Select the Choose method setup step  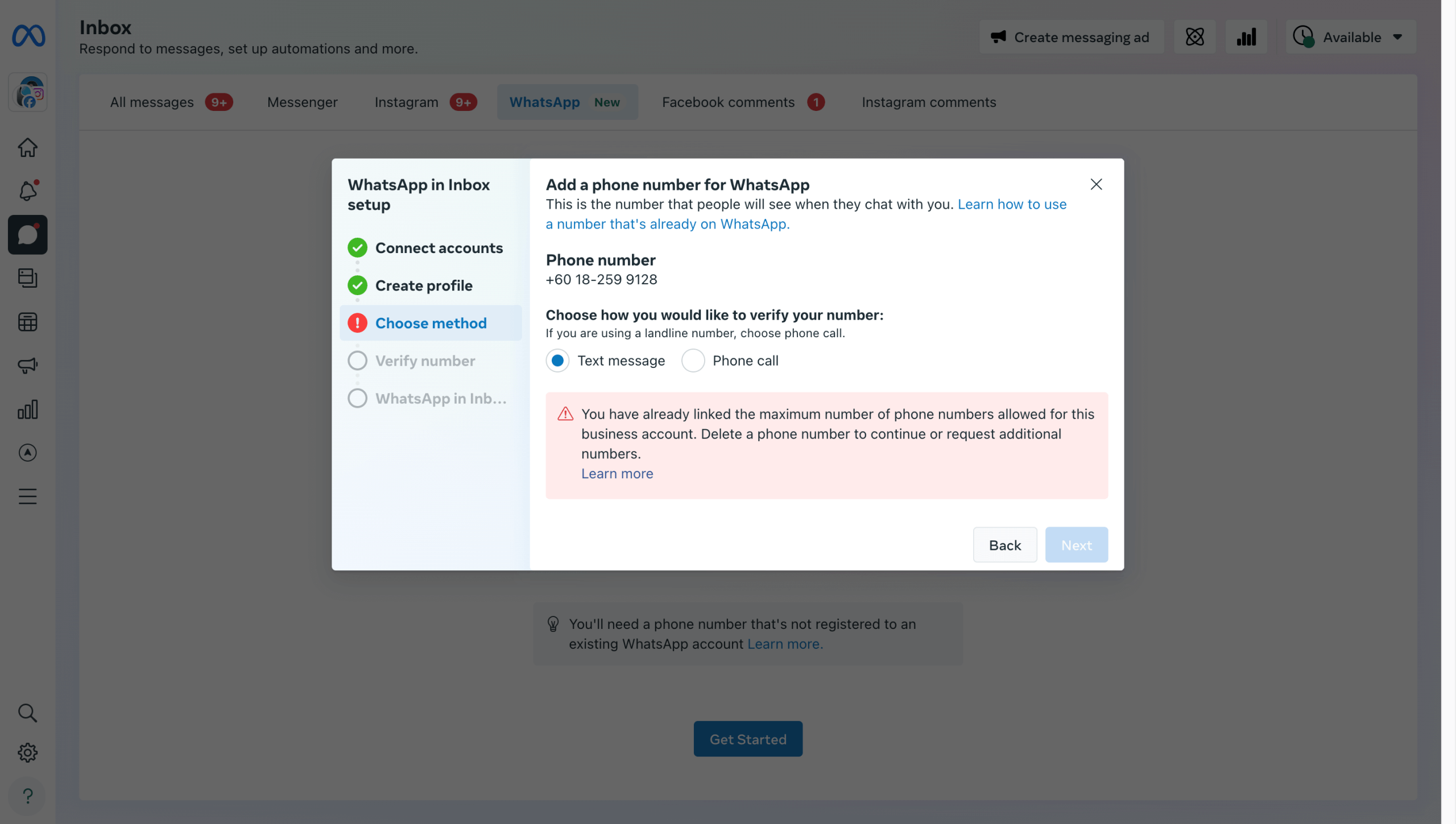tap(431, 323)
